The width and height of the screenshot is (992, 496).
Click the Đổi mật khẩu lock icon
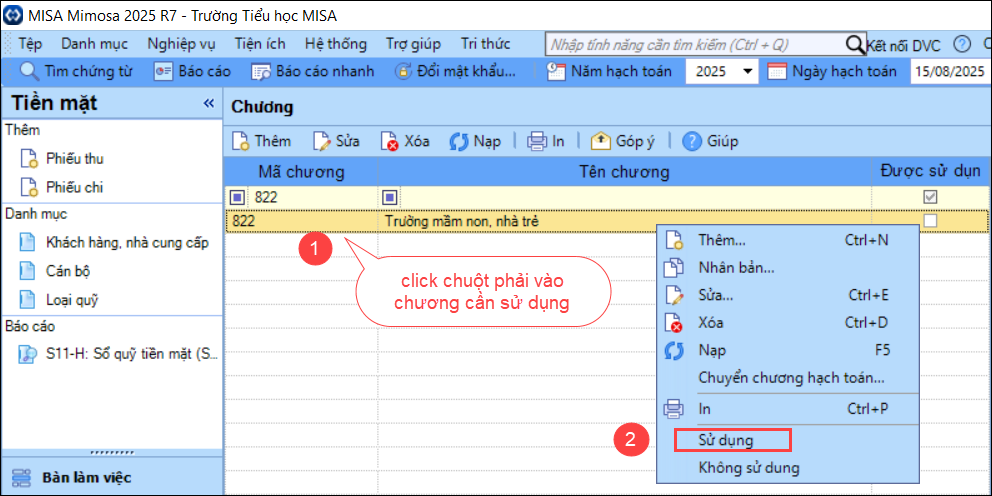(403, 71)
